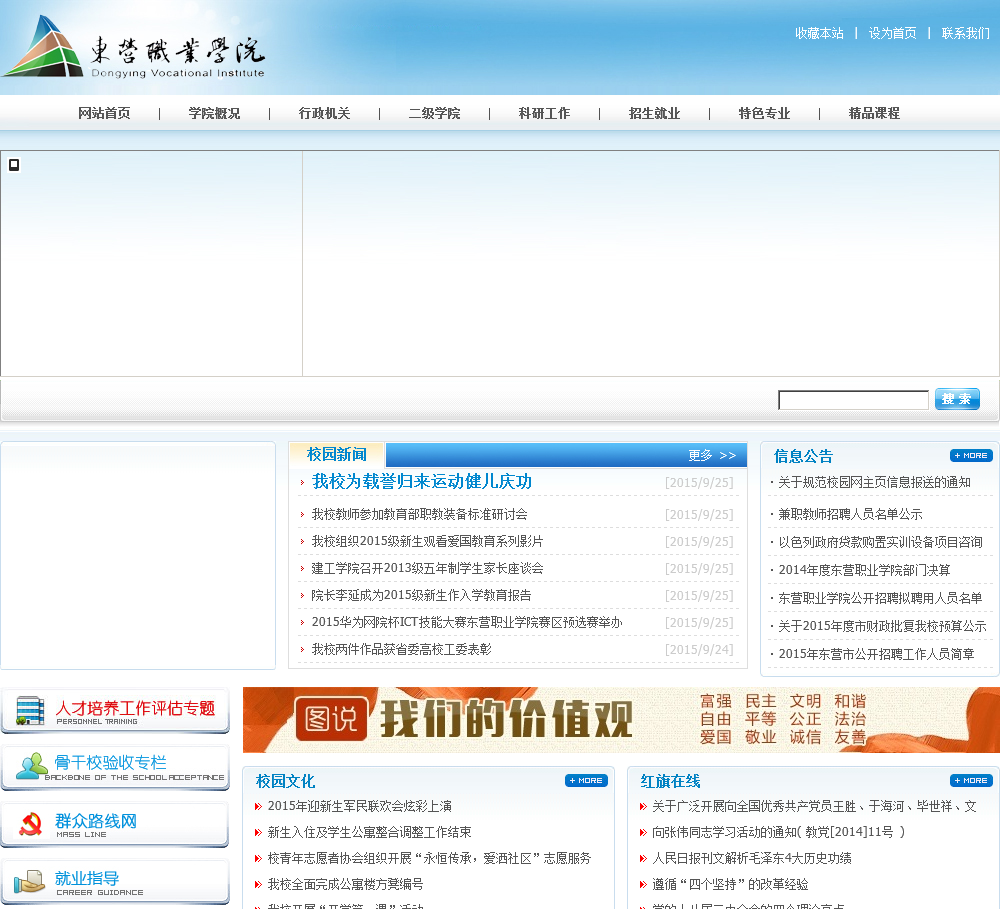Click the 红旗在线 section title
Screen dimensions: 1000x909
(670, 781)
